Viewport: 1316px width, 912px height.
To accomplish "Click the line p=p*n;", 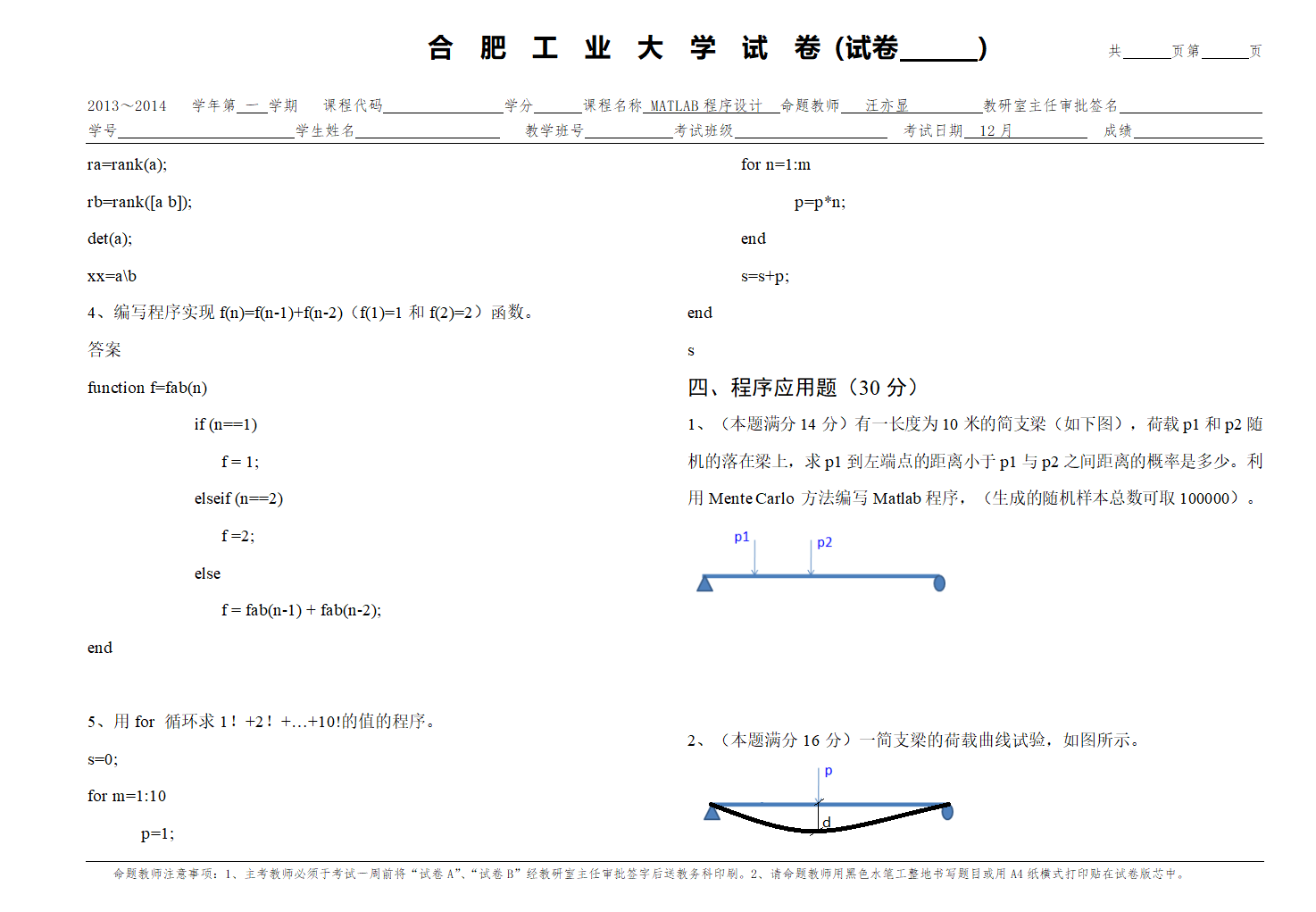I will pos(820,202).
